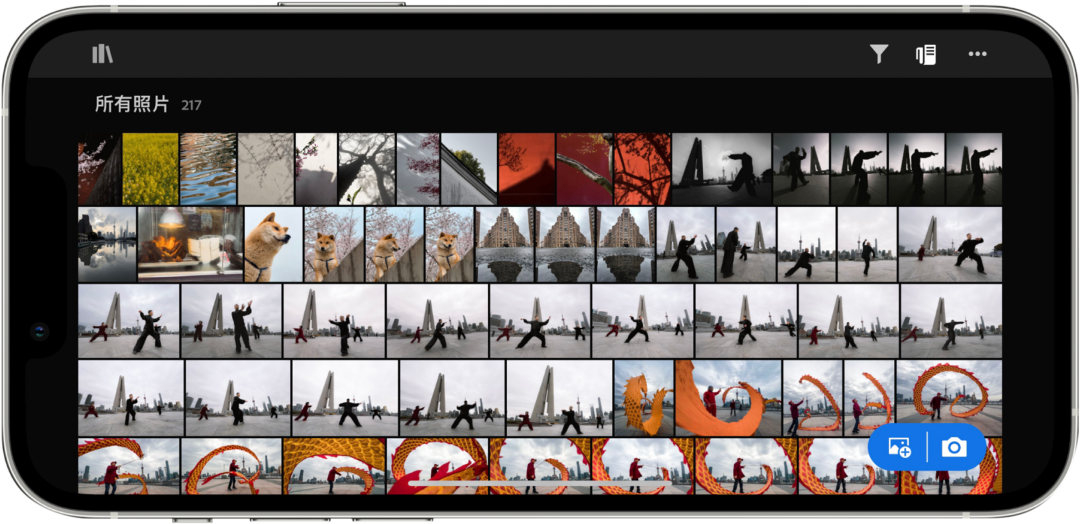1080x524 pixels.
Task: Tap the 所有照片 album title
Action: [132, 105]
